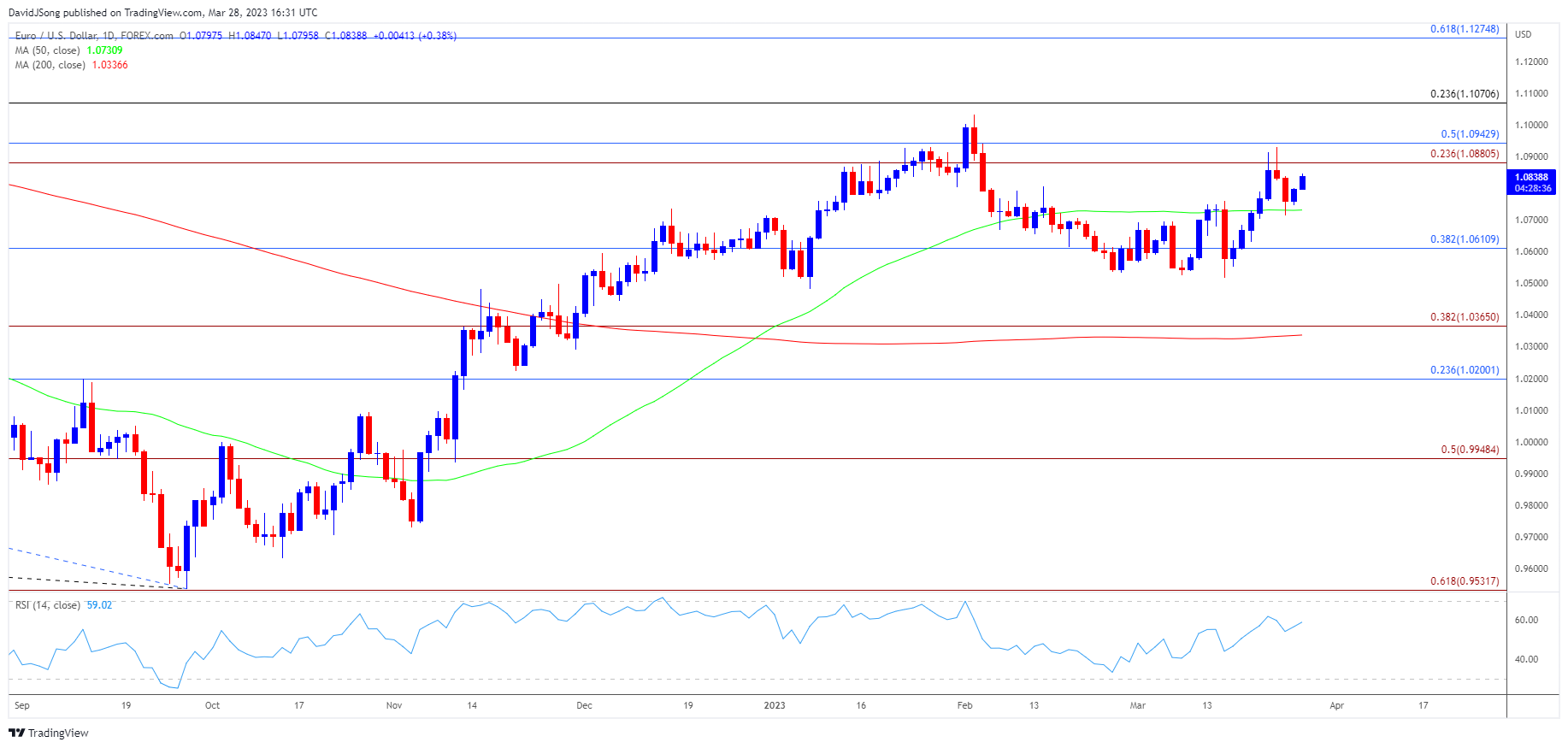Select the RSI (14, close) indicator label
Screen dimensions: 1568x748
click(x=48, y=605)
